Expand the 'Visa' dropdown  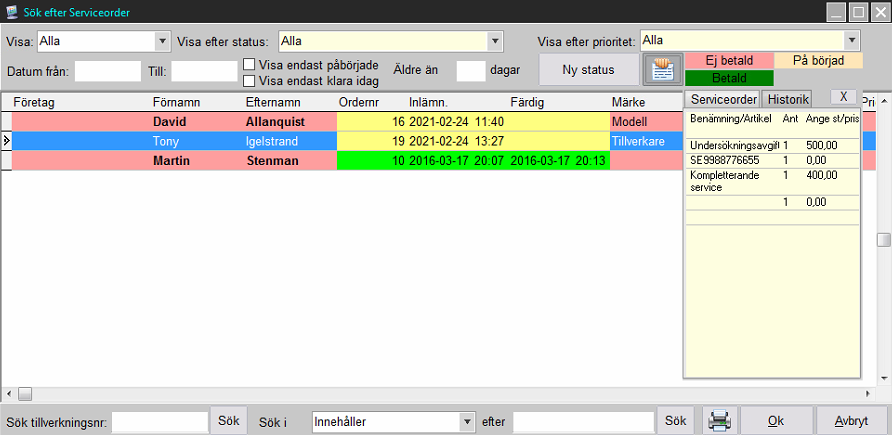(x=162, y=41)
